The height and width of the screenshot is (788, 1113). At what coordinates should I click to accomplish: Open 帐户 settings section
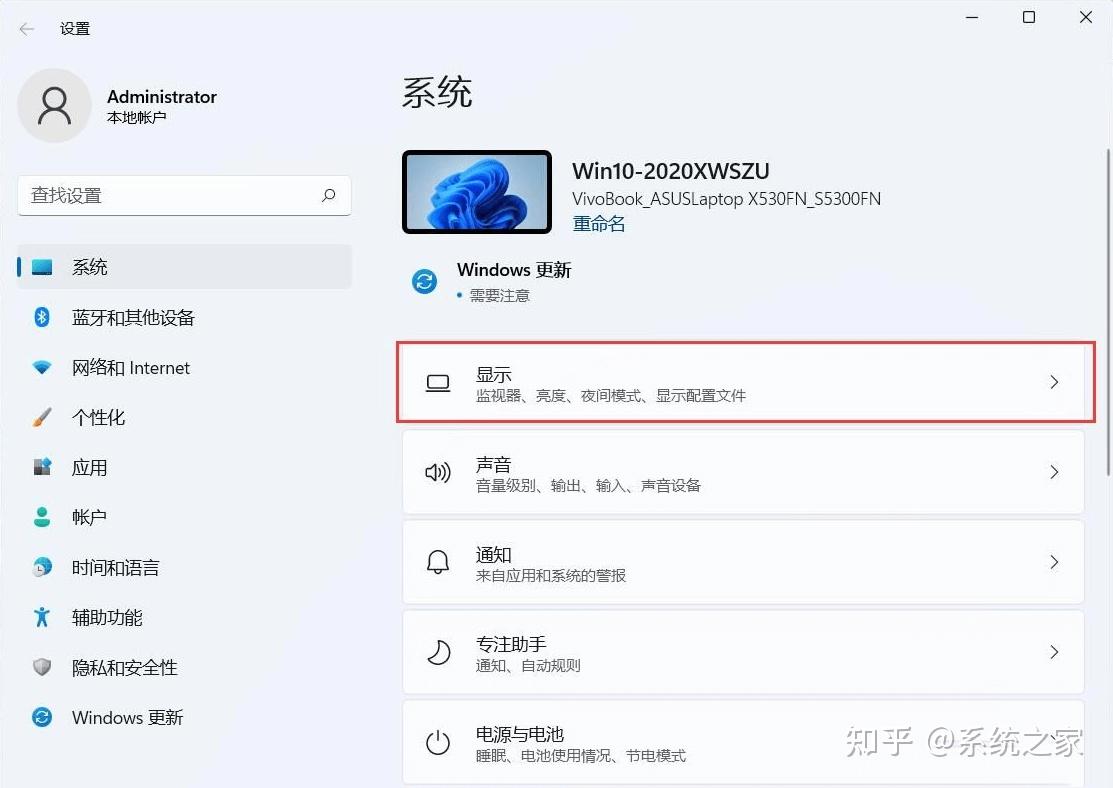pos(185,517)
